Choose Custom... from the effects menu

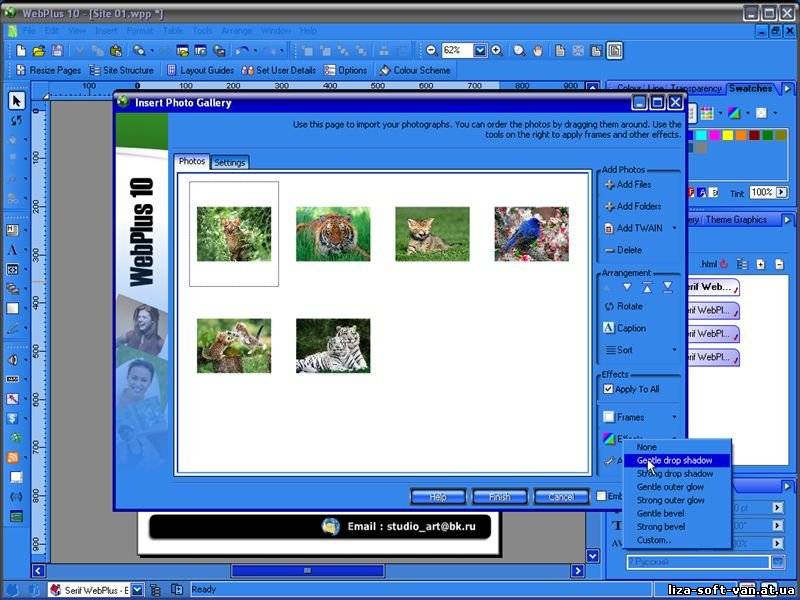click(x=678, y=540)
